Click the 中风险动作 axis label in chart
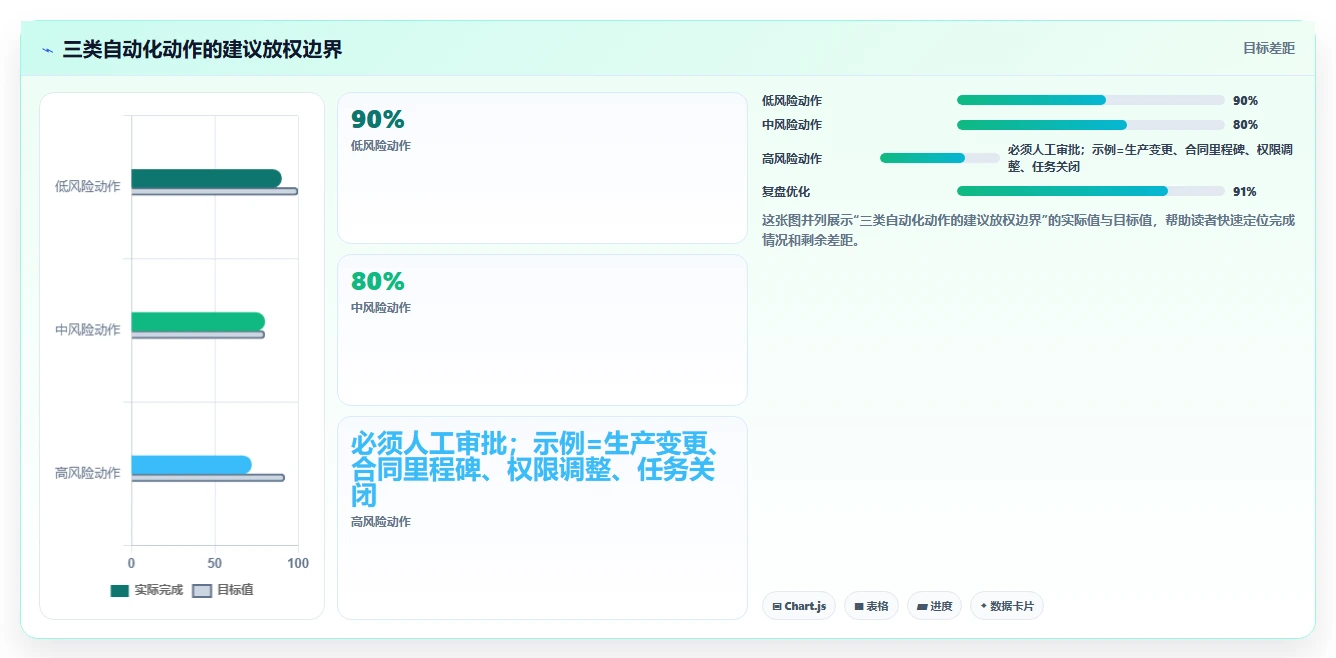Image resolution: width=1336 pixels, height=658 pixels. [x=88, y=330]
